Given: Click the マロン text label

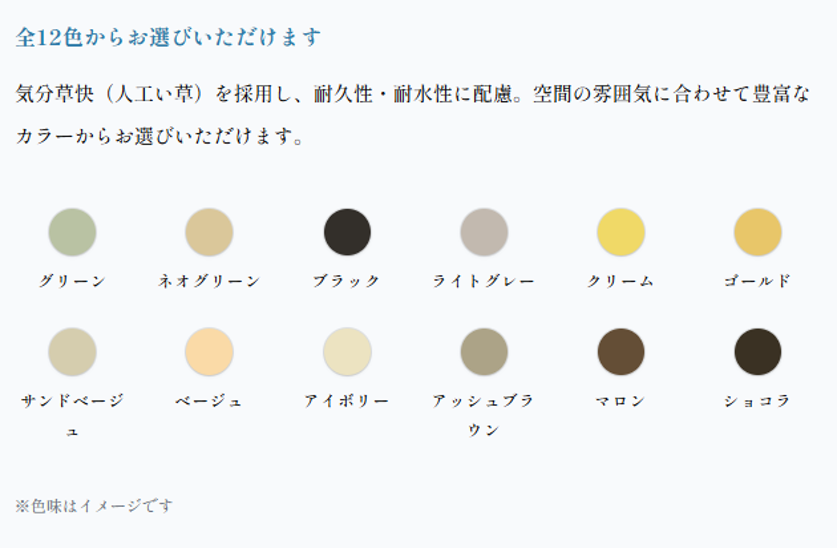Looking at the screenshot, I should [x=620, y=400].
